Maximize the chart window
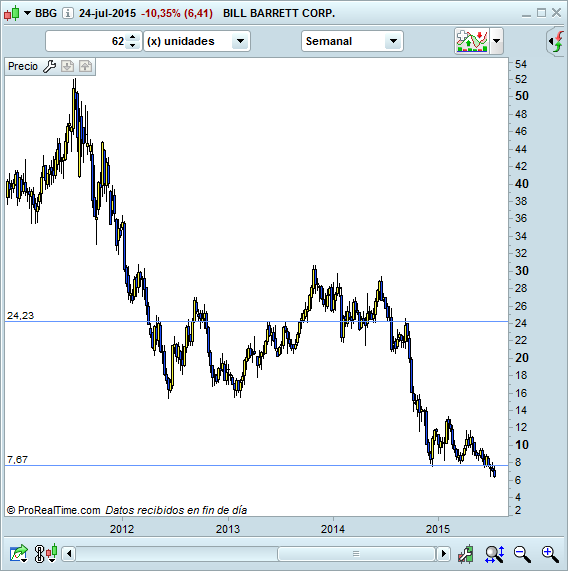 pyautogui.click(x=541, y=13)
